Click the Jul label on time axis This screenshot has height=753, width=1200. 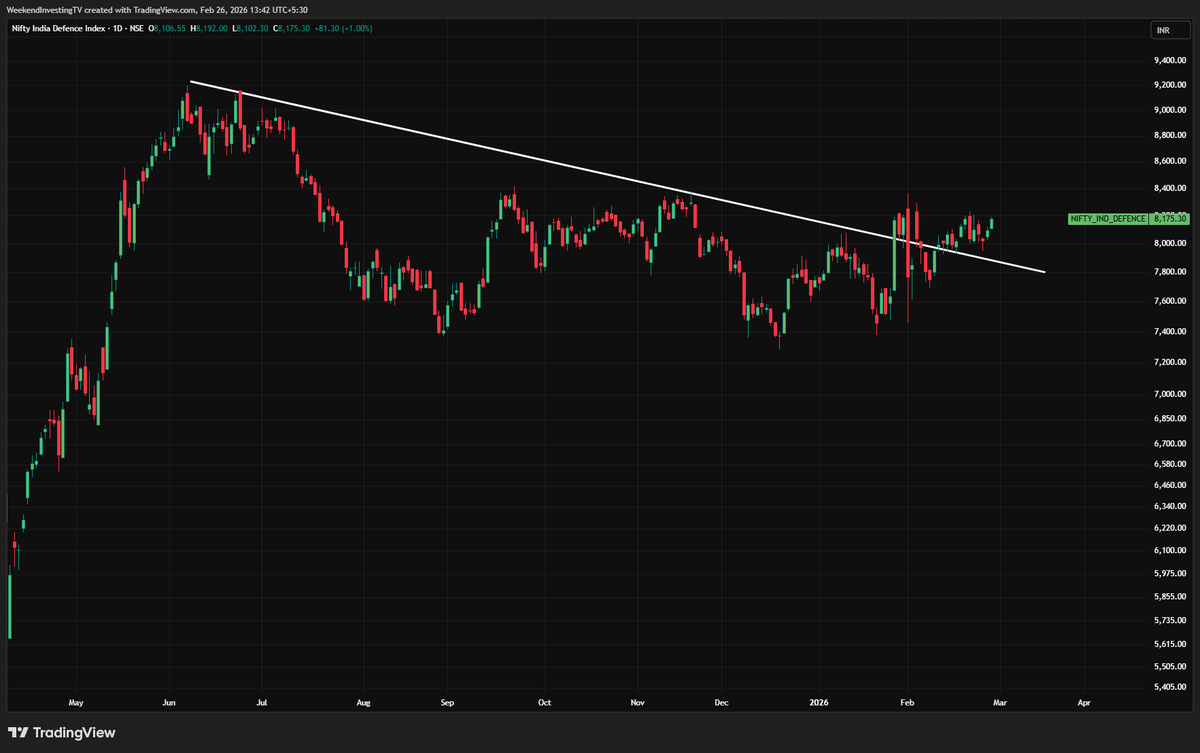click(262, 703)
